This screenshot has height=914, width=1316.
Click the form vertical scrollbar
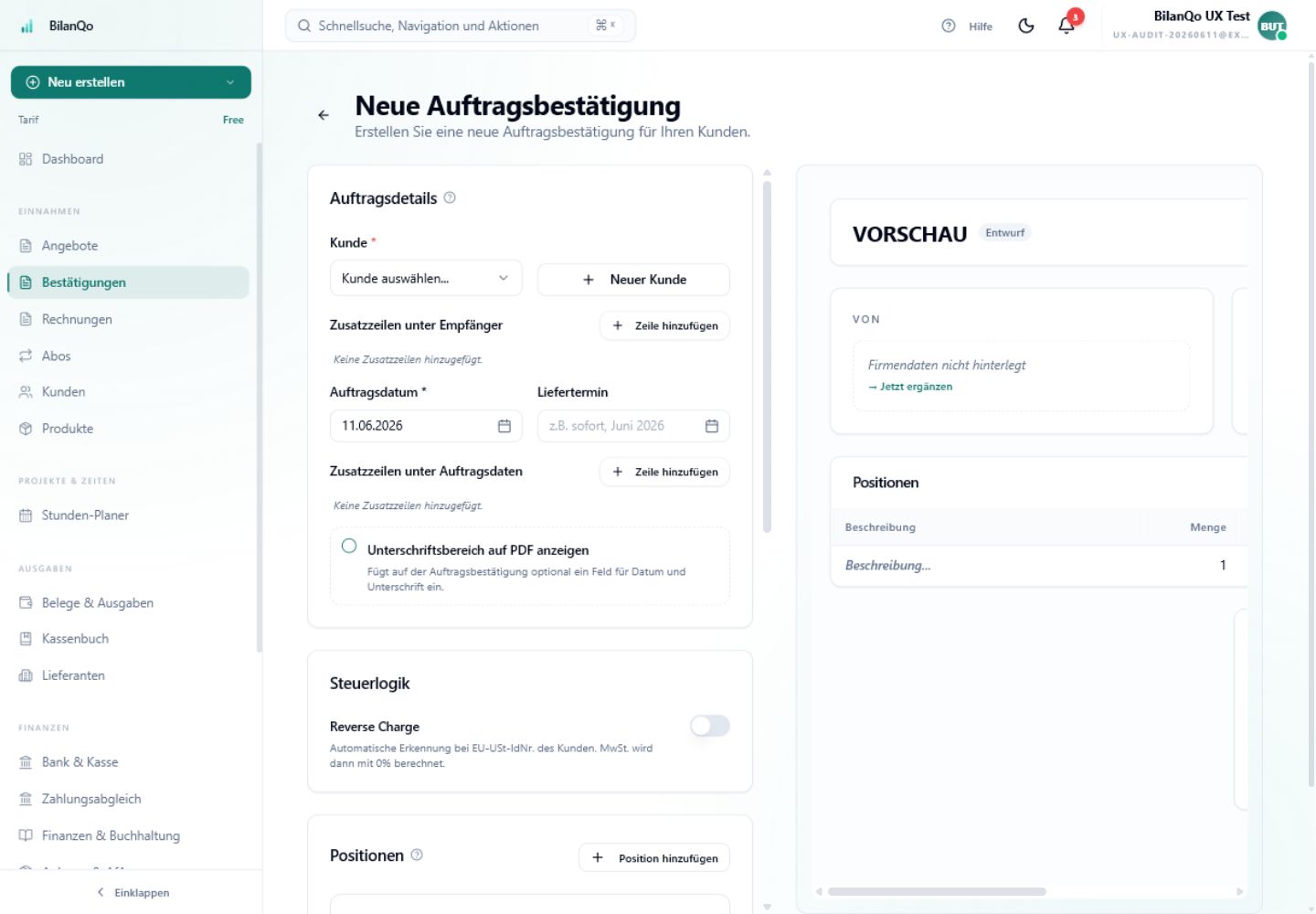768,356
